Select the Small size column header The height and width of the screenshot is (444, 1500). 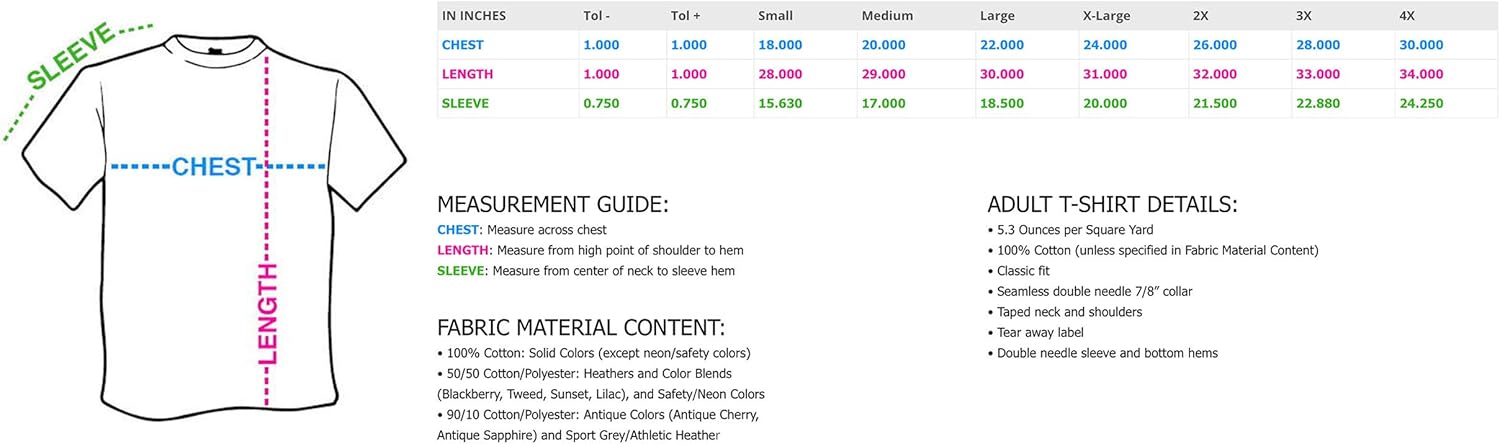777,16
